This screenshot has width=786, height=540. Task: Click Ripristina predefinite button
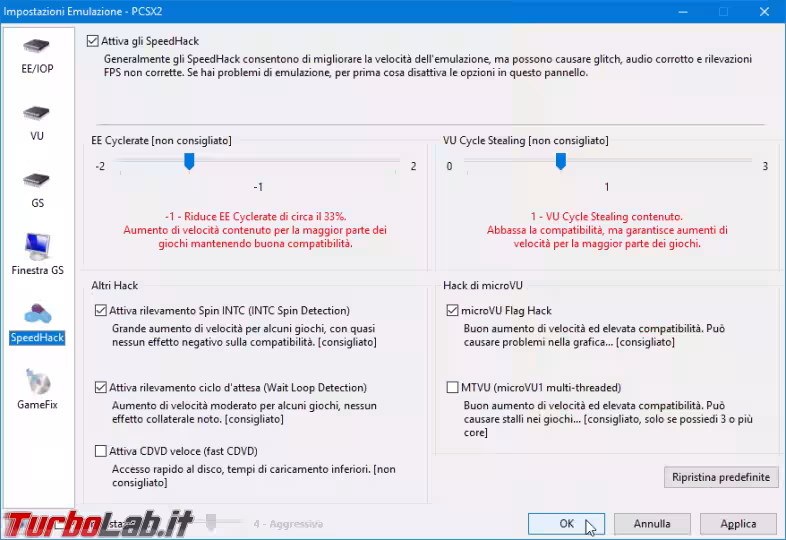pos(721,477)
